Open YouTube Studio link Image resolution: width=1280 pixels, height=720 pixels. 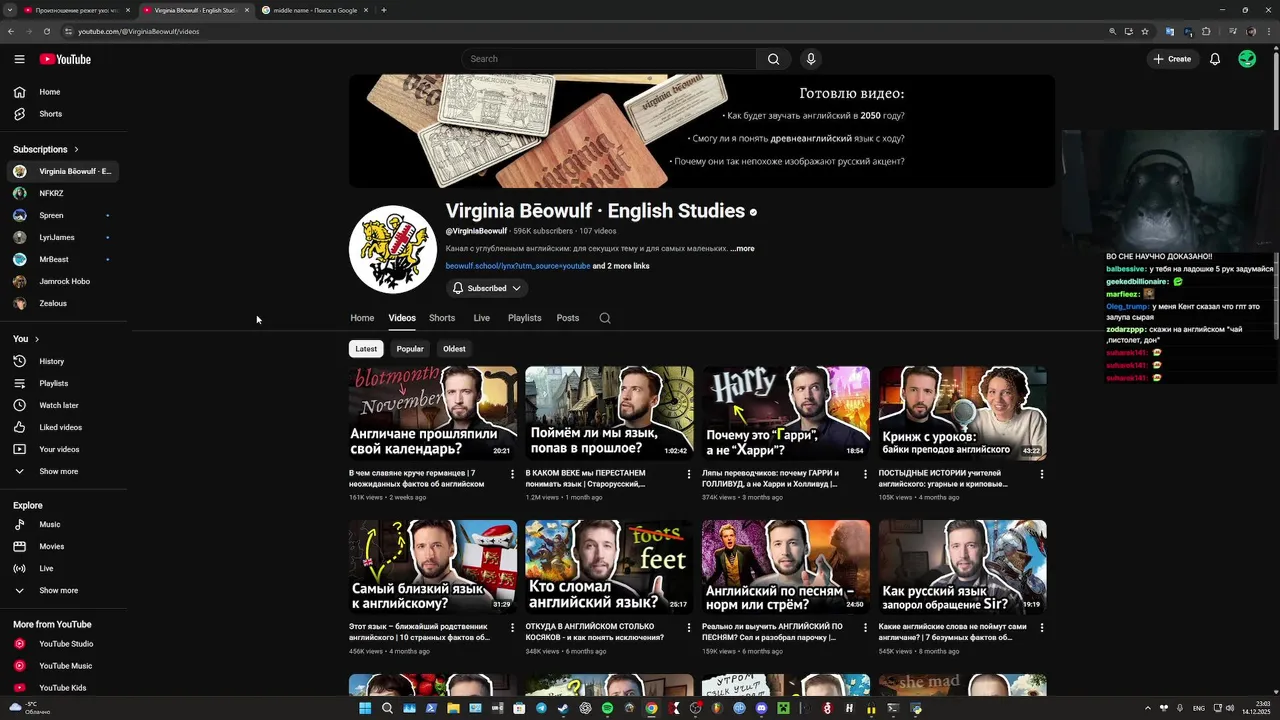coord(64,644)
